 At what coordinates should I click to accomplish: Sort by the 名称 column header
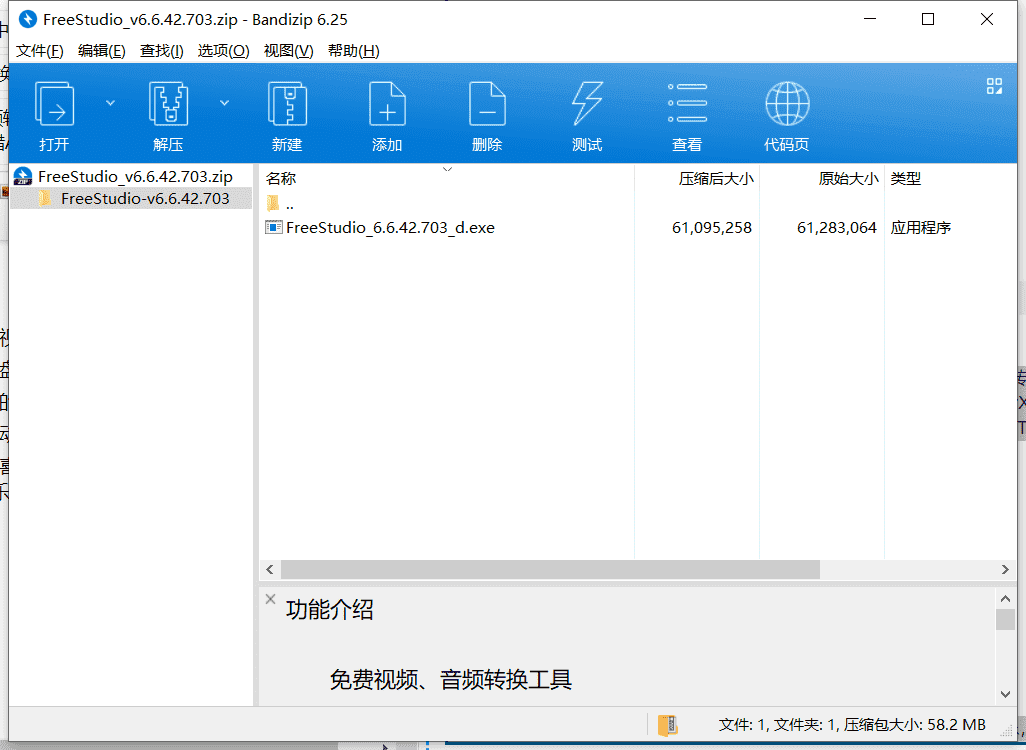pos(446,178)
